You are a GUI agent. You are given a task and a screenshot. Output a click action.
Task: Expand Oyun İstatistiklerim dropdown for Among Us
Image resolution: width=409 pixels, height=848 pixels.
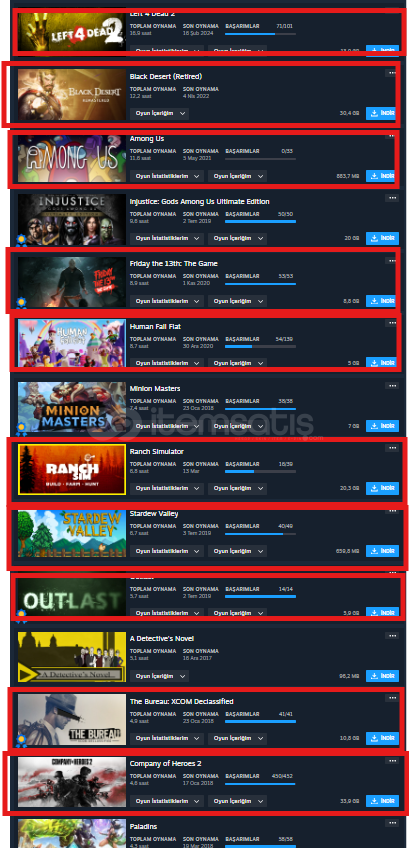pos(167,176)
